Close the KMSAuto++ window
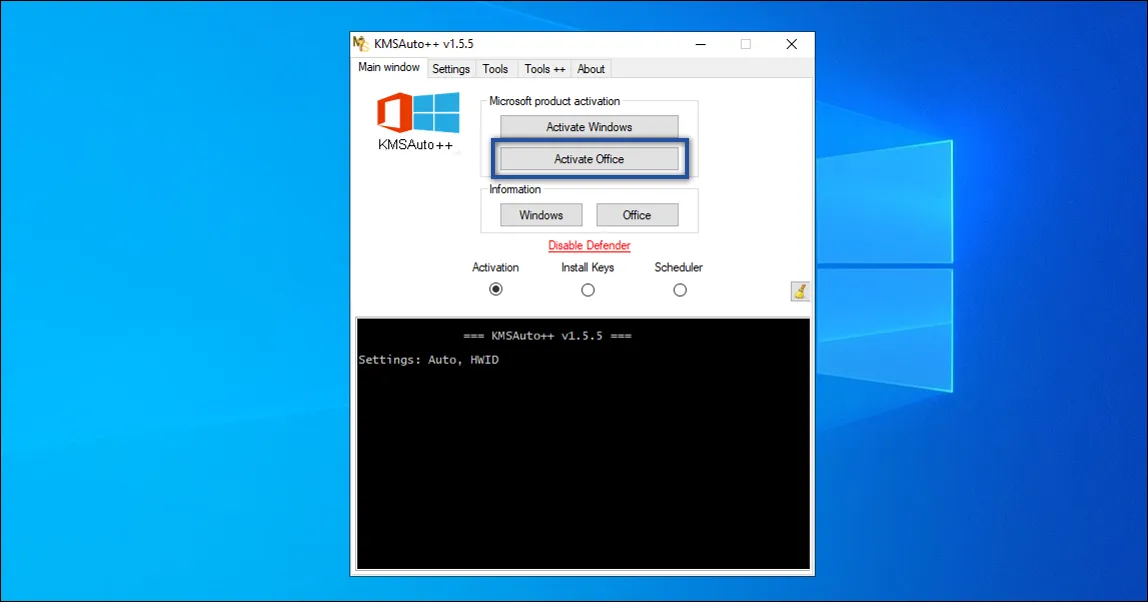This screenshot has height=602, width=1148. pos(791,44)
